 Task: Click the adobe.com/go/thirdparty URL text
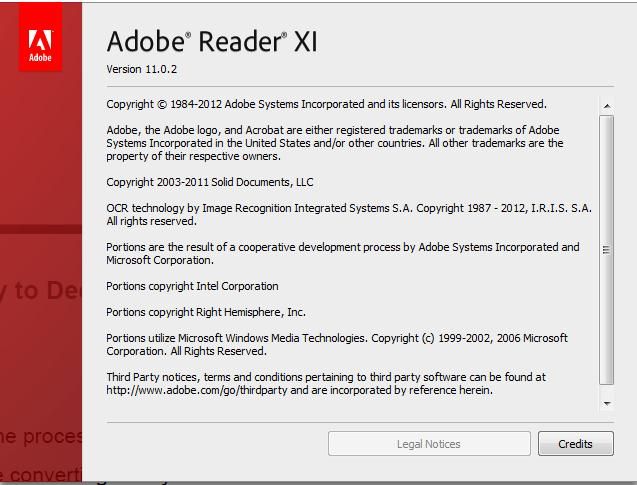[x=197, y=390]
